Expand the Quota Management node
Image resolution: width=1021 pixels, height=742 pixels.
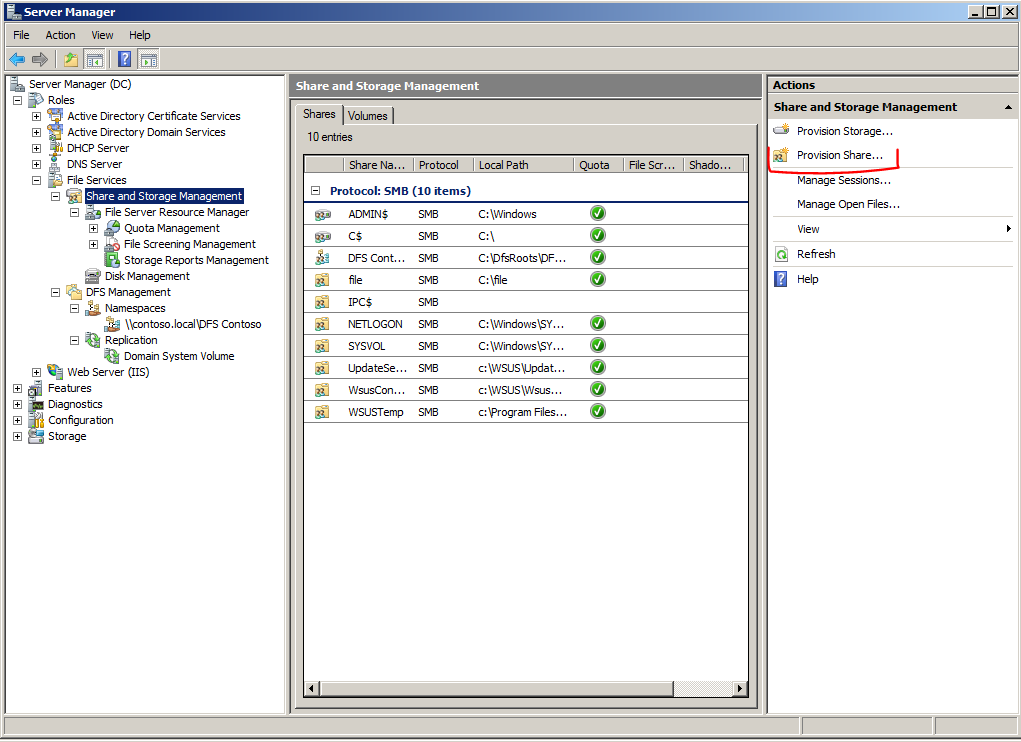[94, 228]
